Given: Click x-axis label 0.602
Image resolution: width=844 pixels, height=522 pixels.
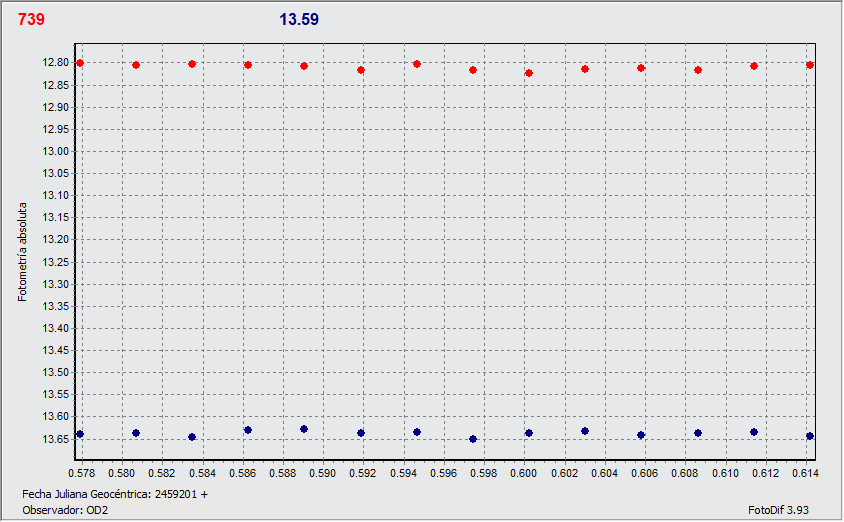Looking at the screenshot, I should (565, 473).
